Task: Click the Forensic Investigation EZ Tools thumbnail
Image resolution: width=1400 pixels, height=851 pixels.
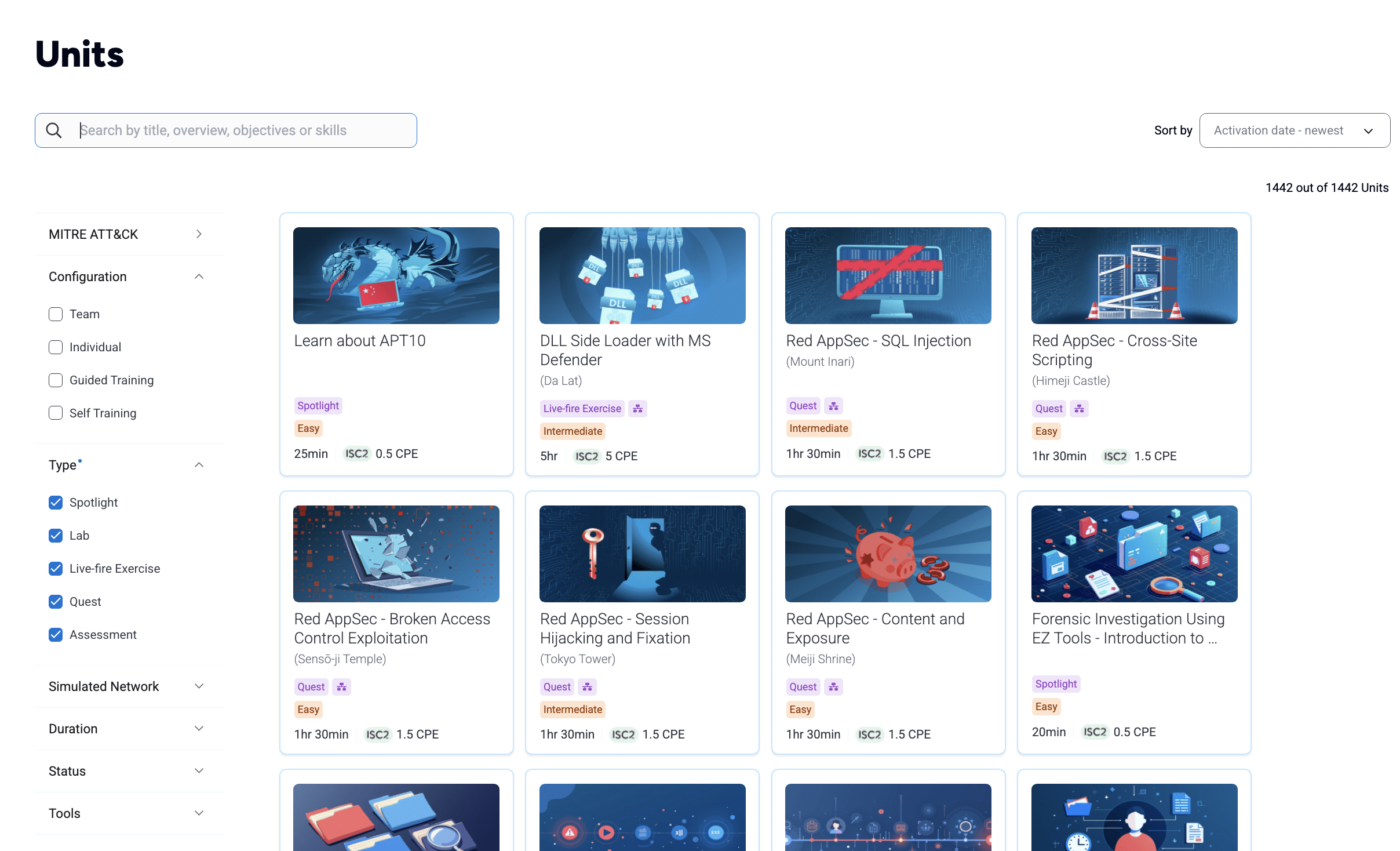Action: coord(1133,554)
